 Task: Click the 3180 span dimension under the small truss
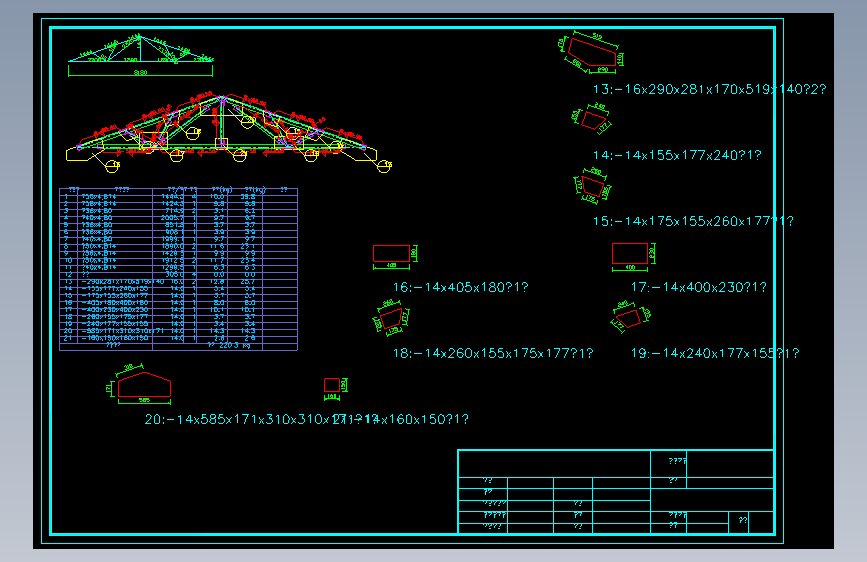pos(140,73)
